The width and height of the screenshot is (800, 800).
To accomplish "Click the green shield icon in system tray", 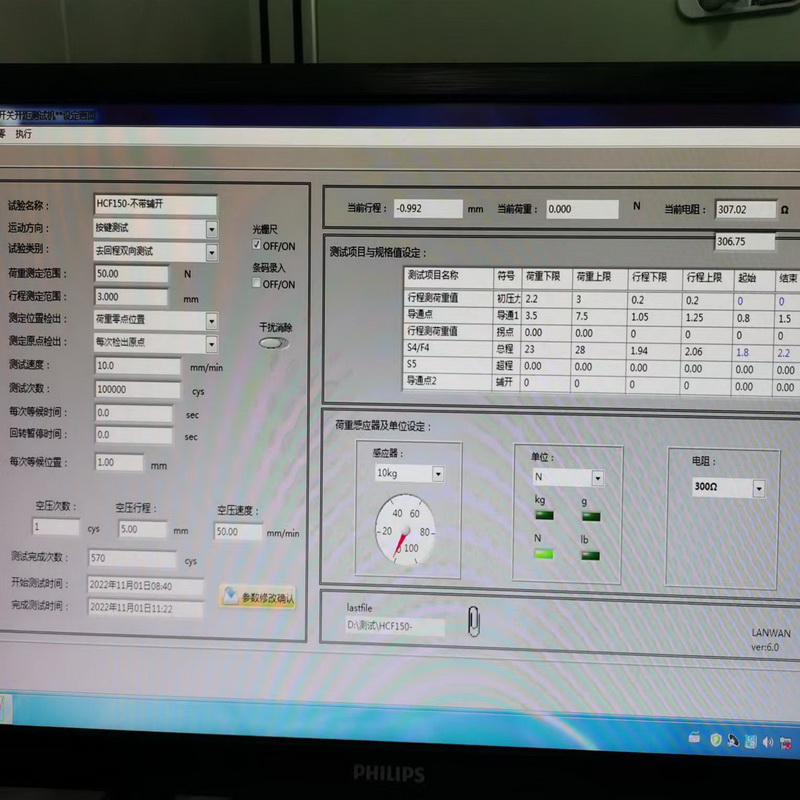I will 716,739.
